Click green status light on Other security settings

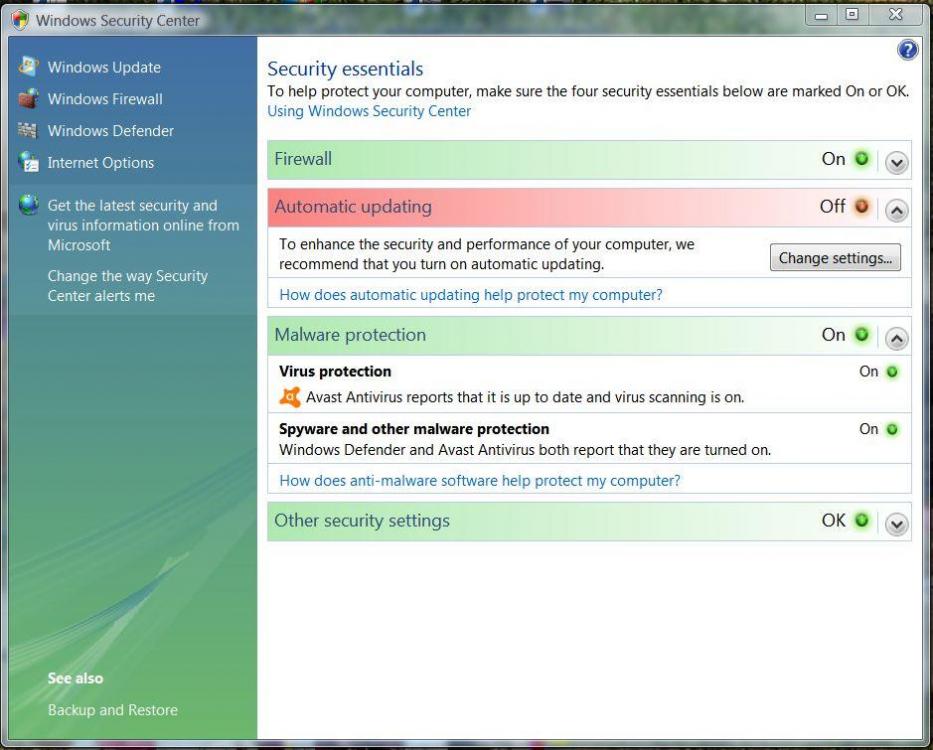click(x=861, y=520)
